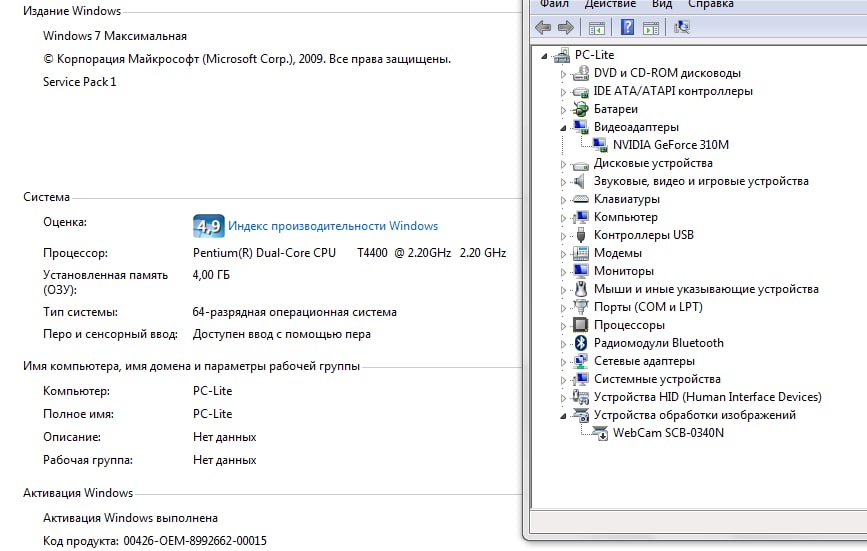
Task: Select the NVIDIA GeForce 310M device icon
Action: coord(600,145)
